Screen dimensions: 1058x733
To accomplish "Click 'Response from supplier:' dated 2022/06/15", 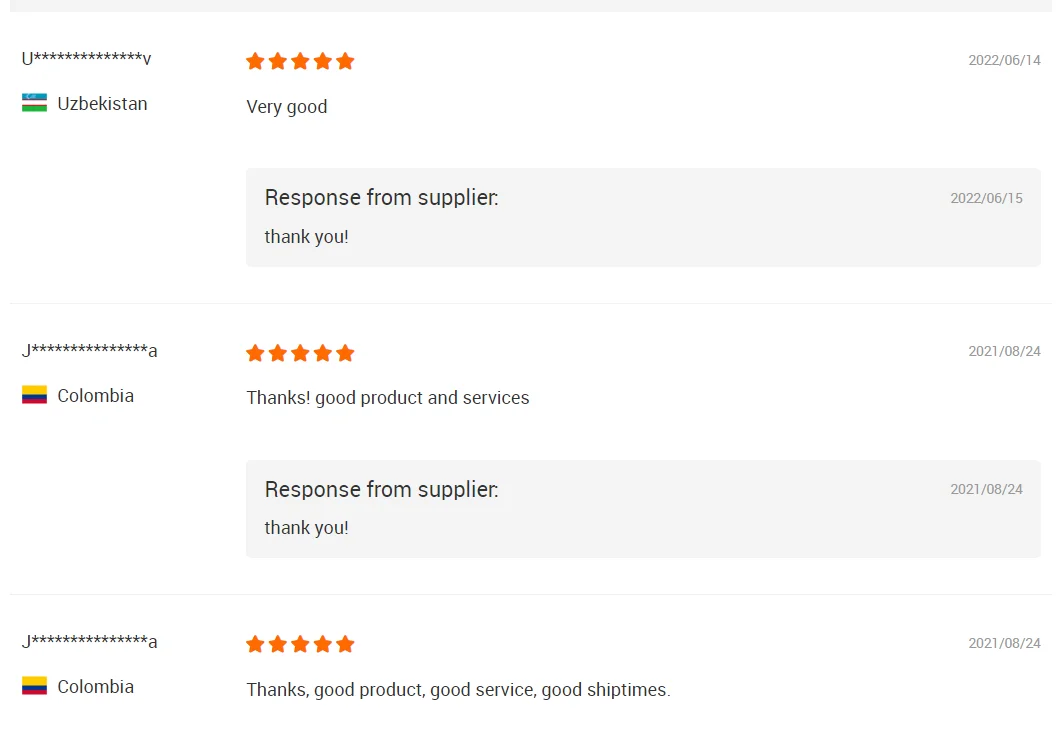I will 381,198.
